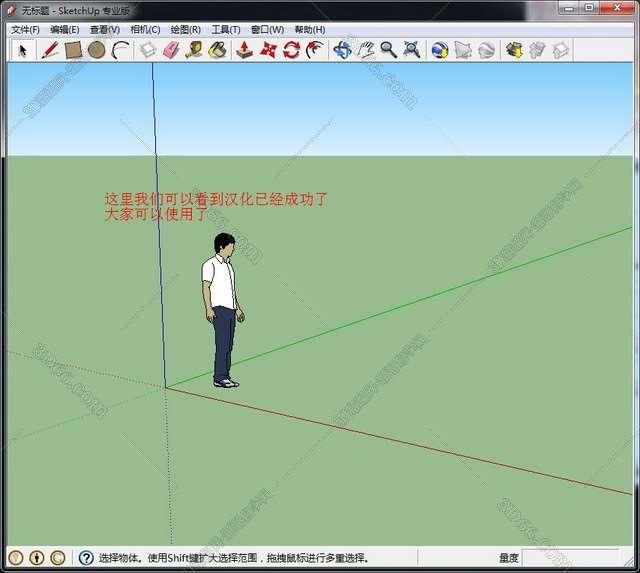The image size is (640, 573).
Task: Click the Zoom Extents tool
Action: pos(411,50)
